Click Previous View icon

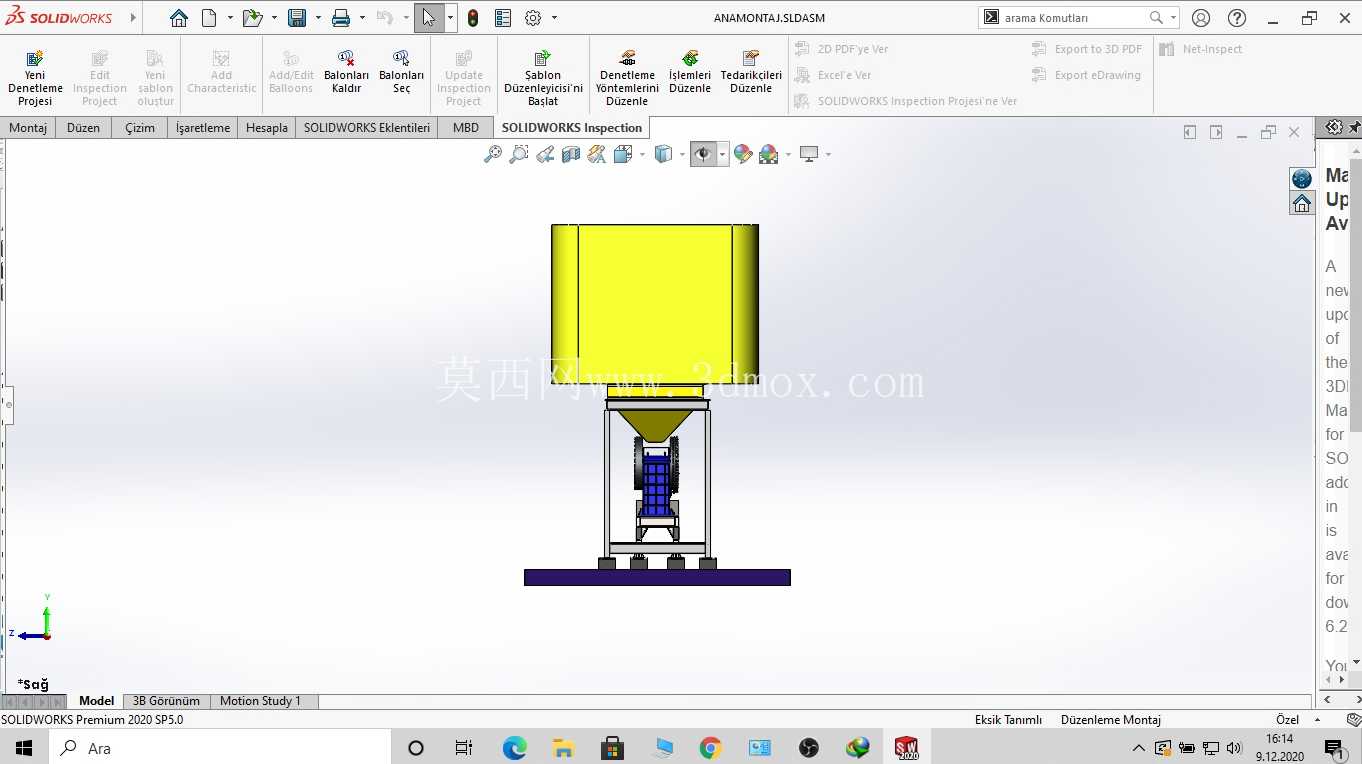pyautogui.click(x=545, y=154)
